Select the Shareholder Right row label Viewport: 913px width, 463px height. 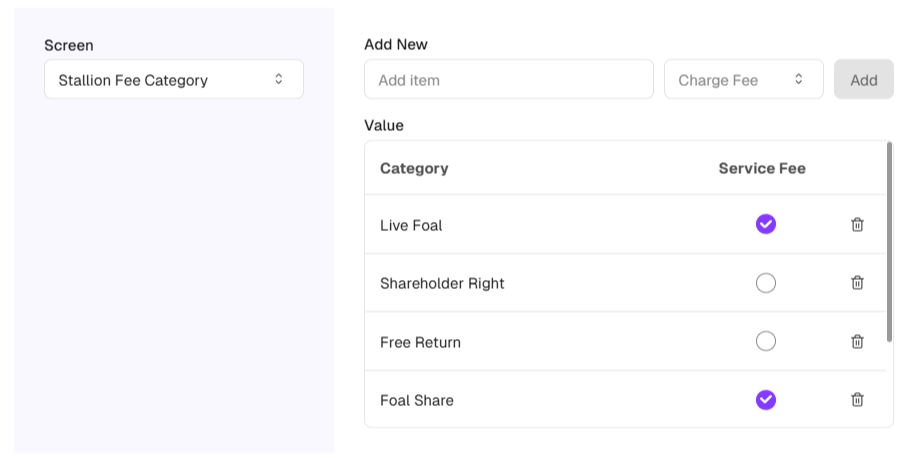point(442,283)
